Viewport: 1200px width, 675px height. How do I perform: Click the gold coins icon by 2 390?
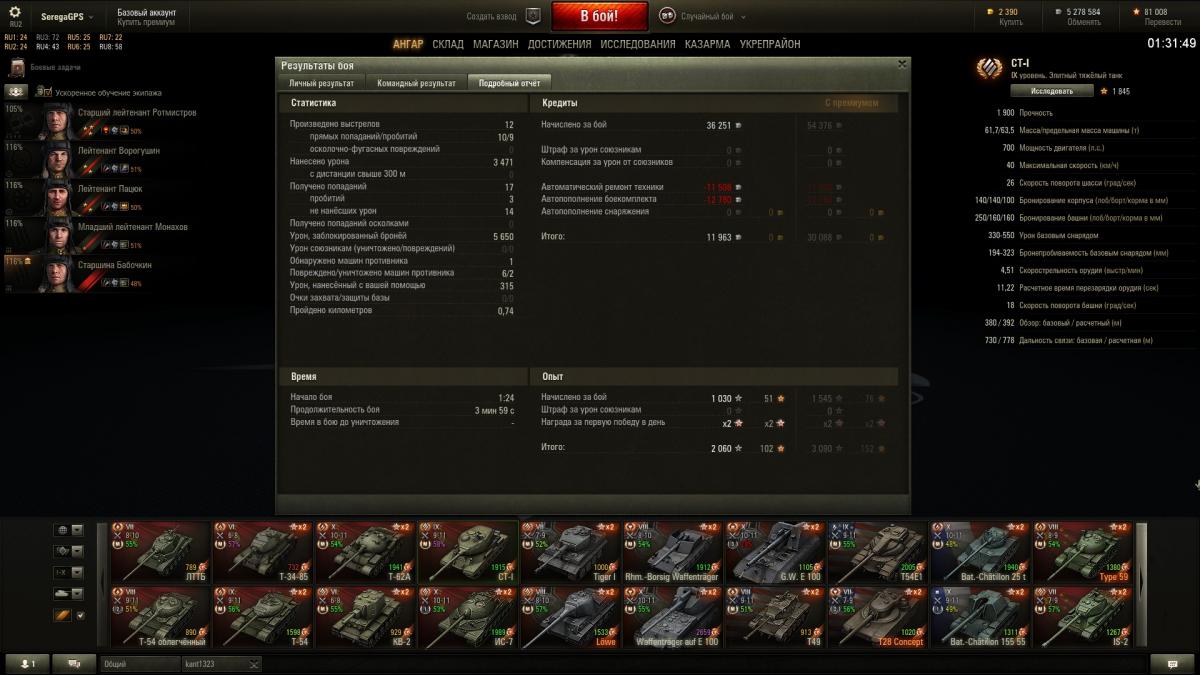(990, 12)
